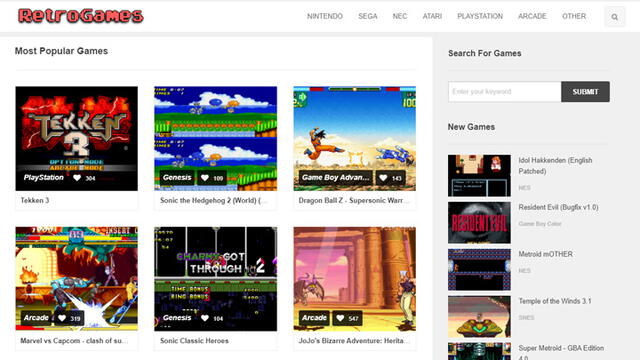Click heart icon on Dragon Ball Z card

[x=383, y=178]
